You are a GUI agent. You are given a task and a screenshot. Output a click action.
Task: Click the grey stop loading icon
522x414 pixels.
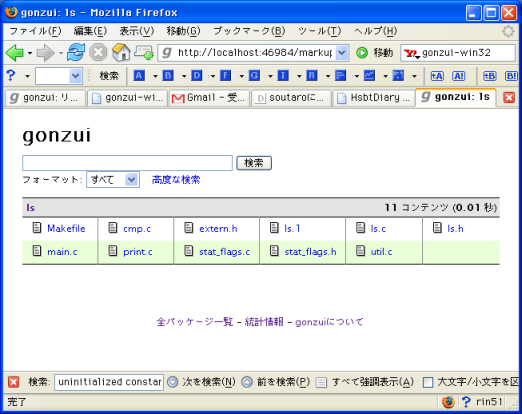(x=98, y=52)
